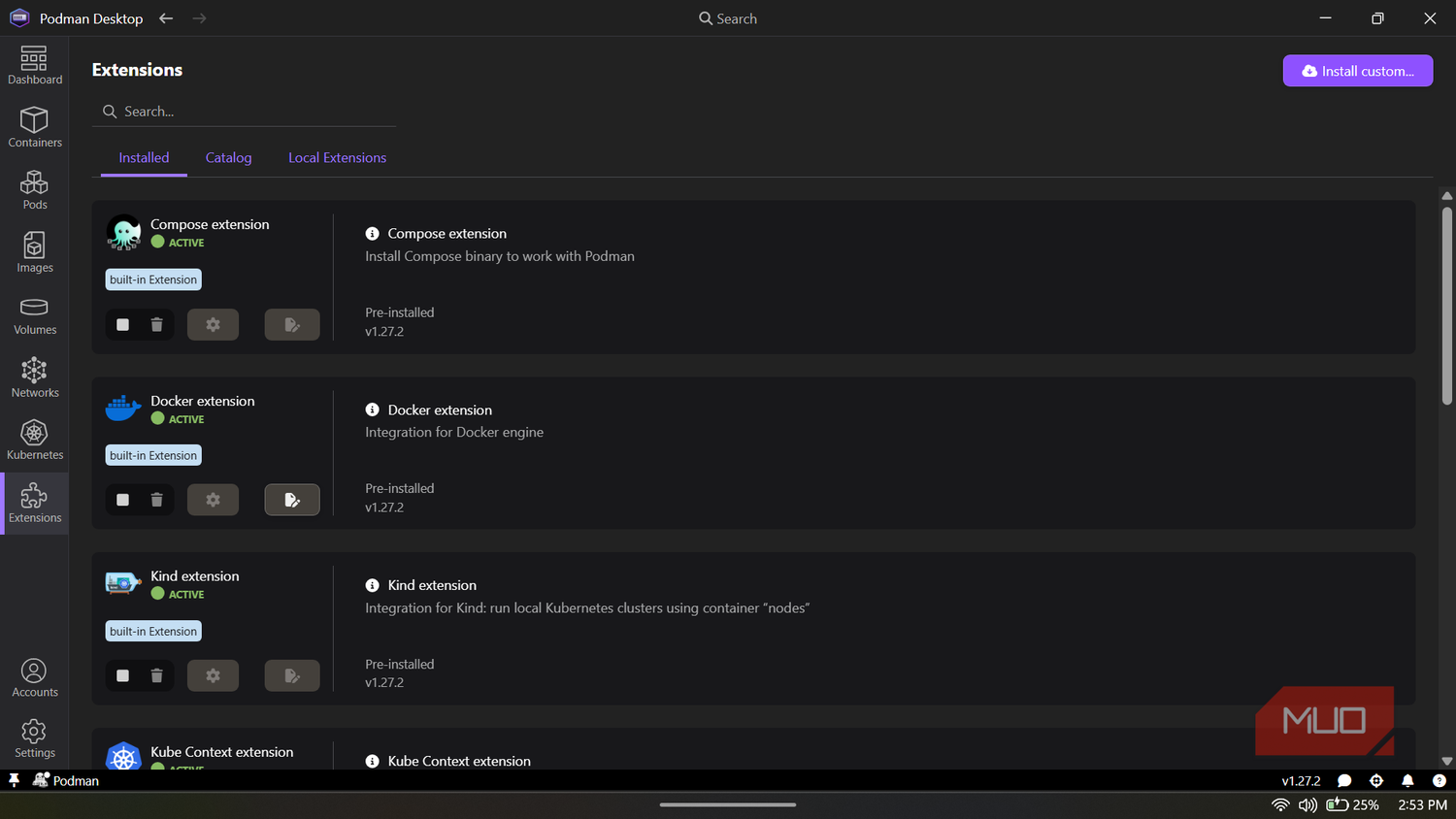The height and width of the screenshot is (819, 1456).
Task: Navigate back with the left arrow
Action: point(166,18)
